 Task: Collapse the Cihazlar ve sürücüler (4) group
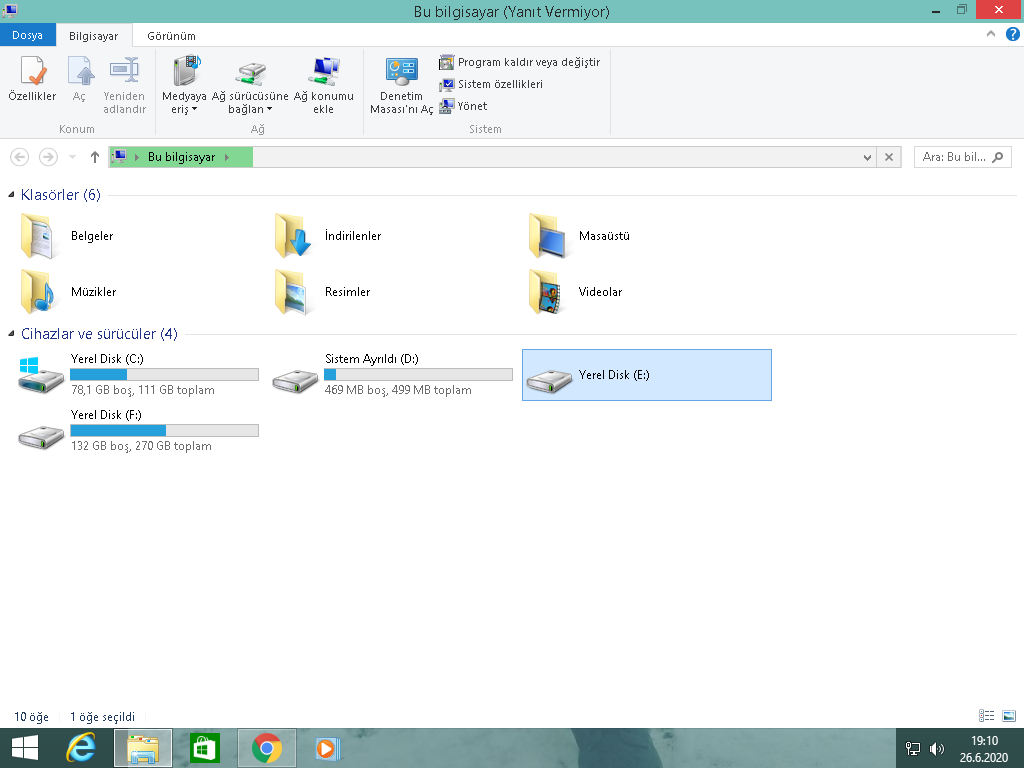(11, 334)
